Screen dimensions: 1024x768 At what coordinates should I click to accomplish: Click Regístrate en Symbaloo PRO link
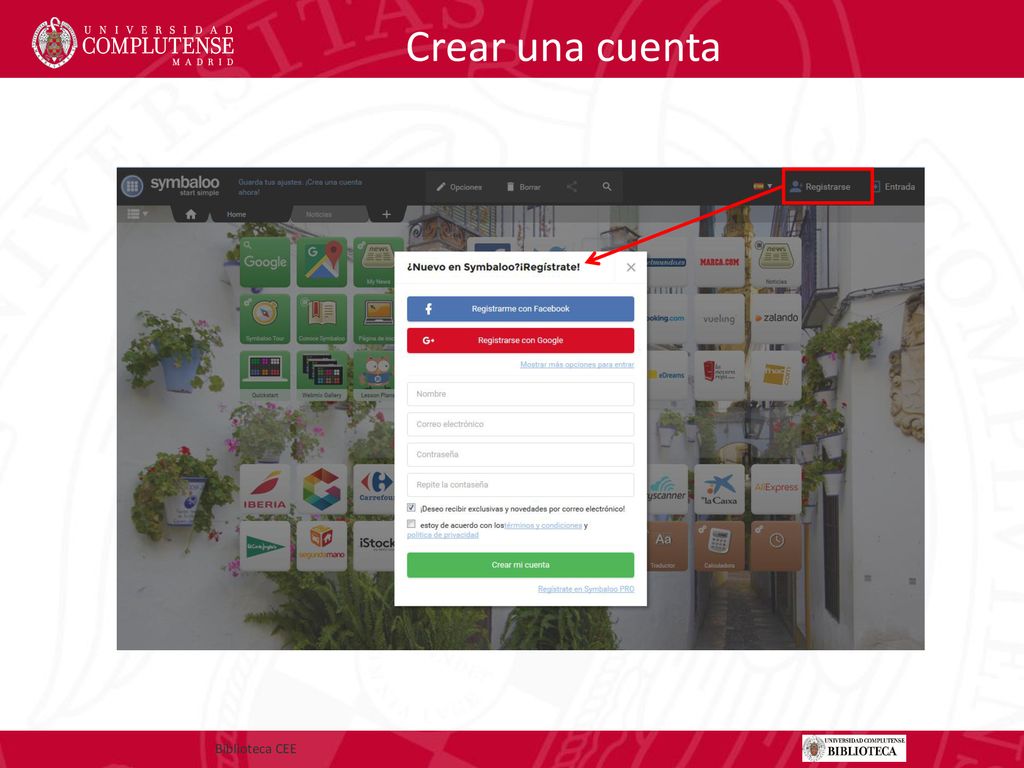[x=586, y=589]
